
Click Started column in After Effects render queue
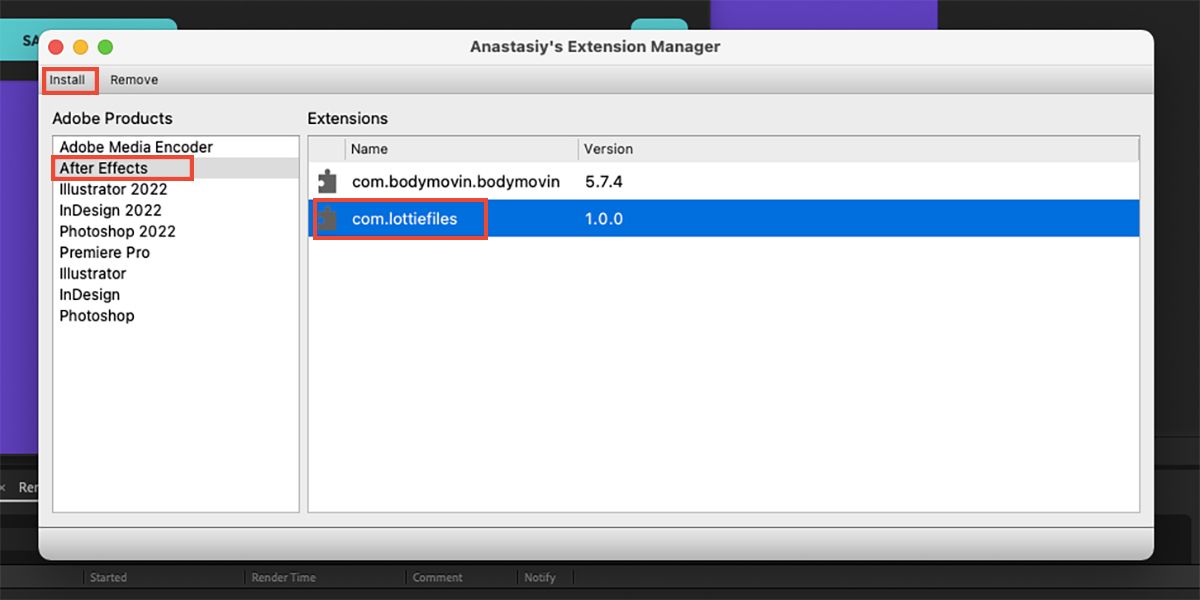click(x=108, y=577)
